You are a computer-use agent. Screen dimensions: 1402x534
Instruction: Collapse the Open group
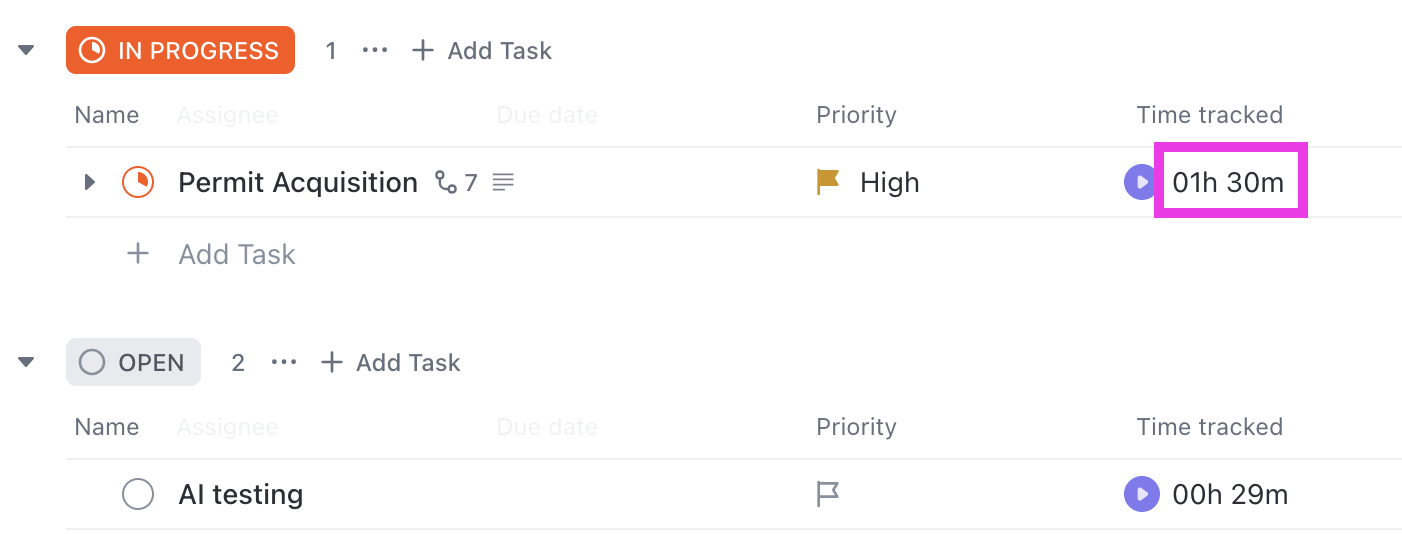click(x=27, y=362)
